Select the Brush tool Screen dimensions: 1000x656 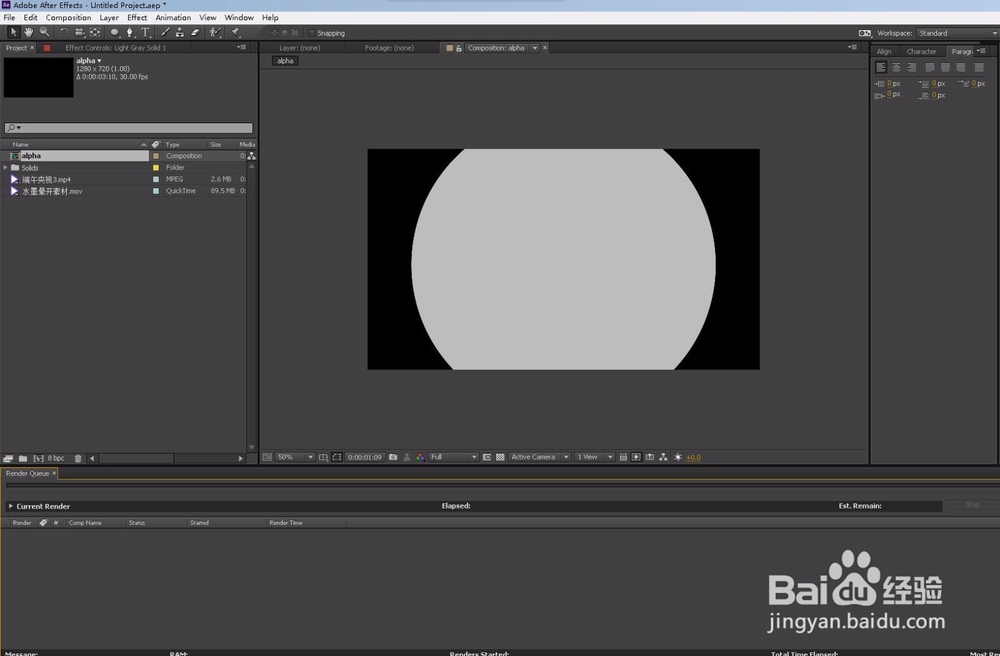click(x=165, y=32)
